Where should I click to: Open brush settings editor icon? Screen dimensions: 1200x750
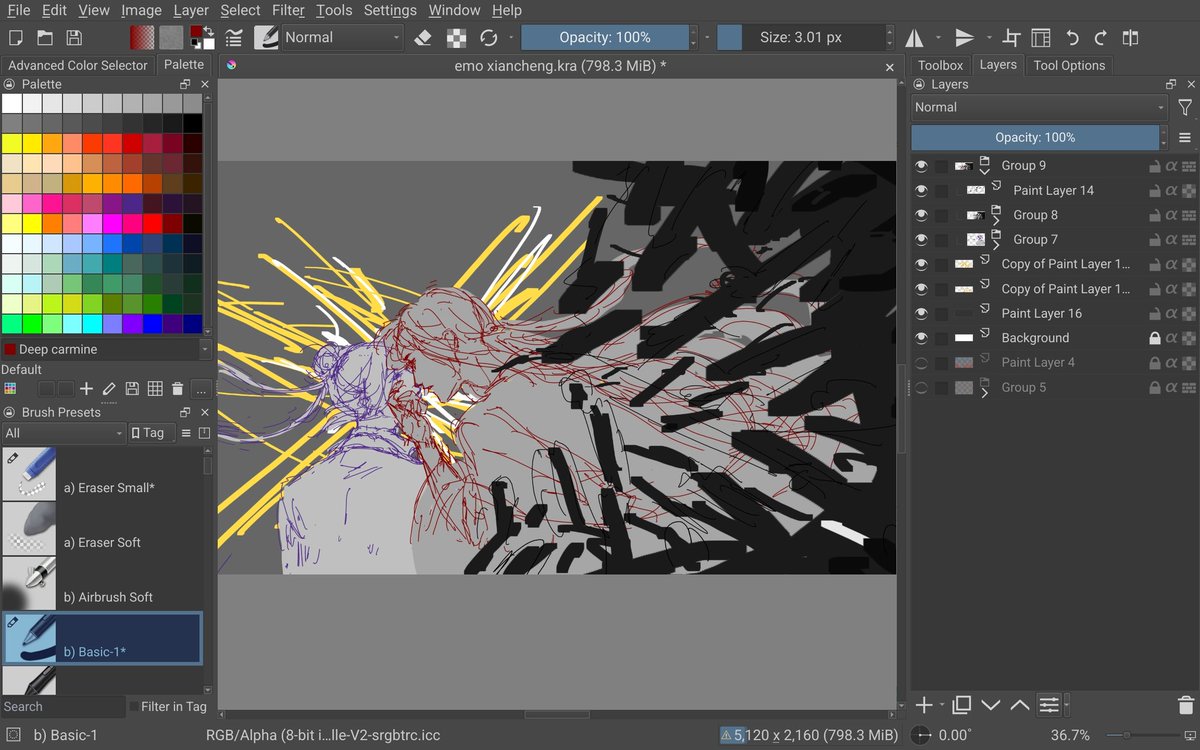pyautogui.click(x=234, y=38)
